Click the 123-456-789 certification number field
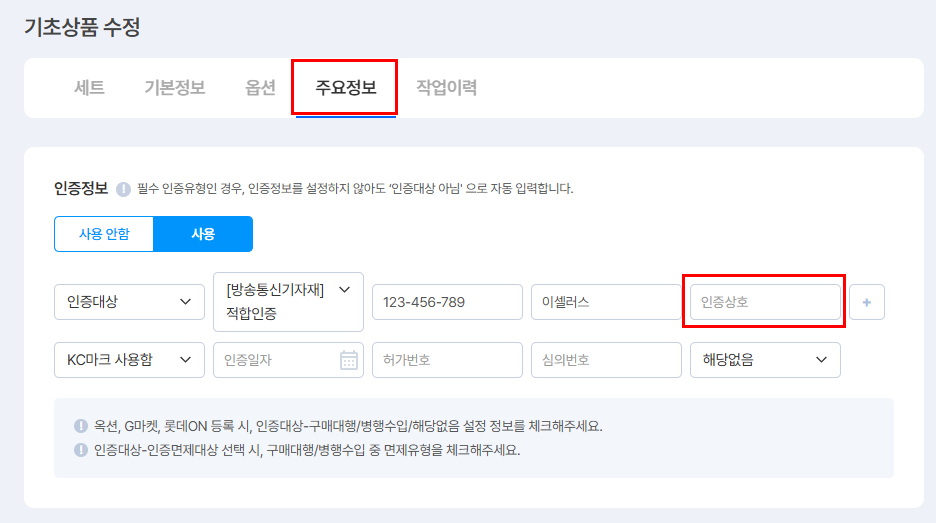 tap(447, 302)
